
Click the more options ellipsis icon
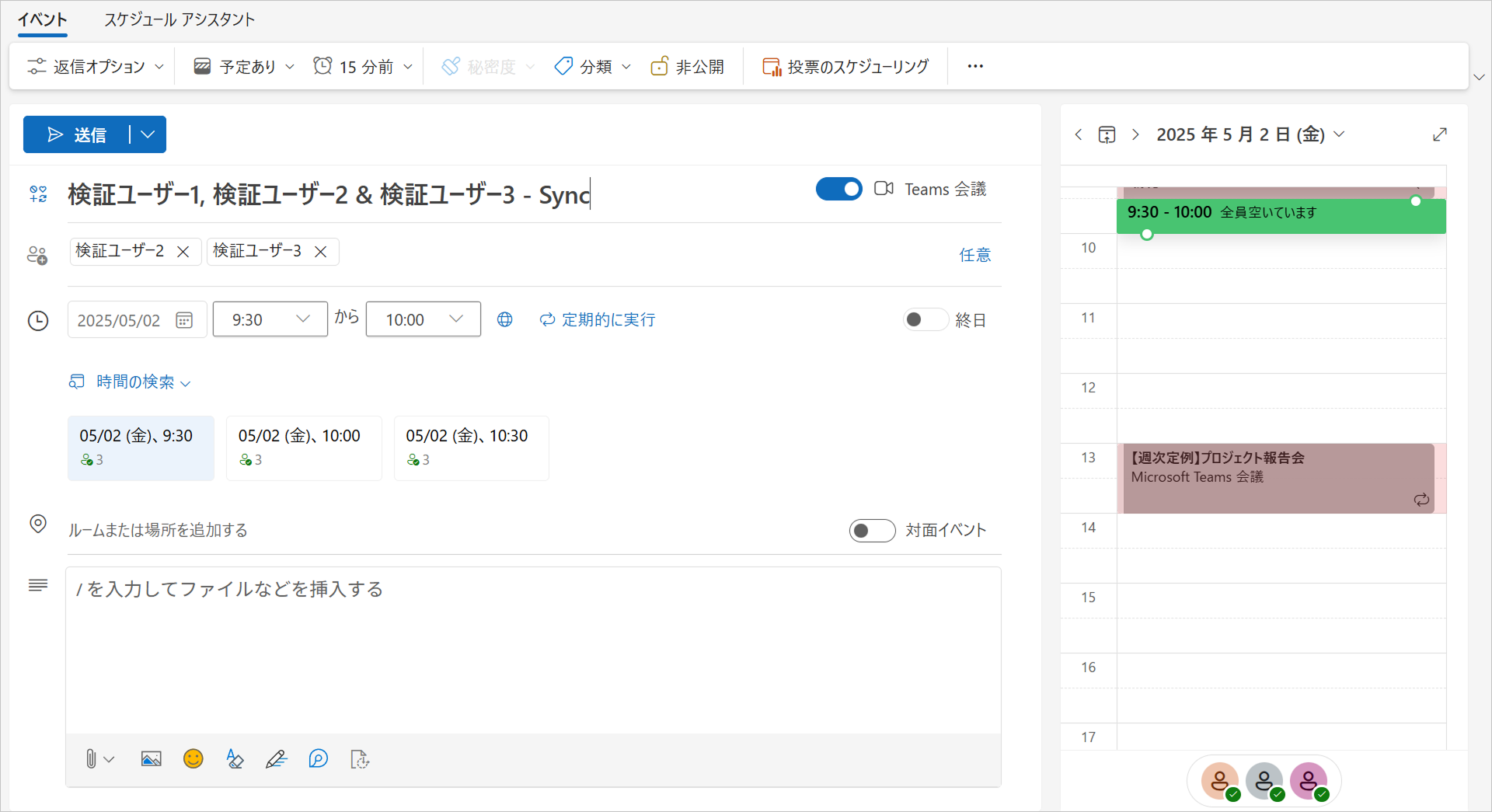[x=975, y=66]
